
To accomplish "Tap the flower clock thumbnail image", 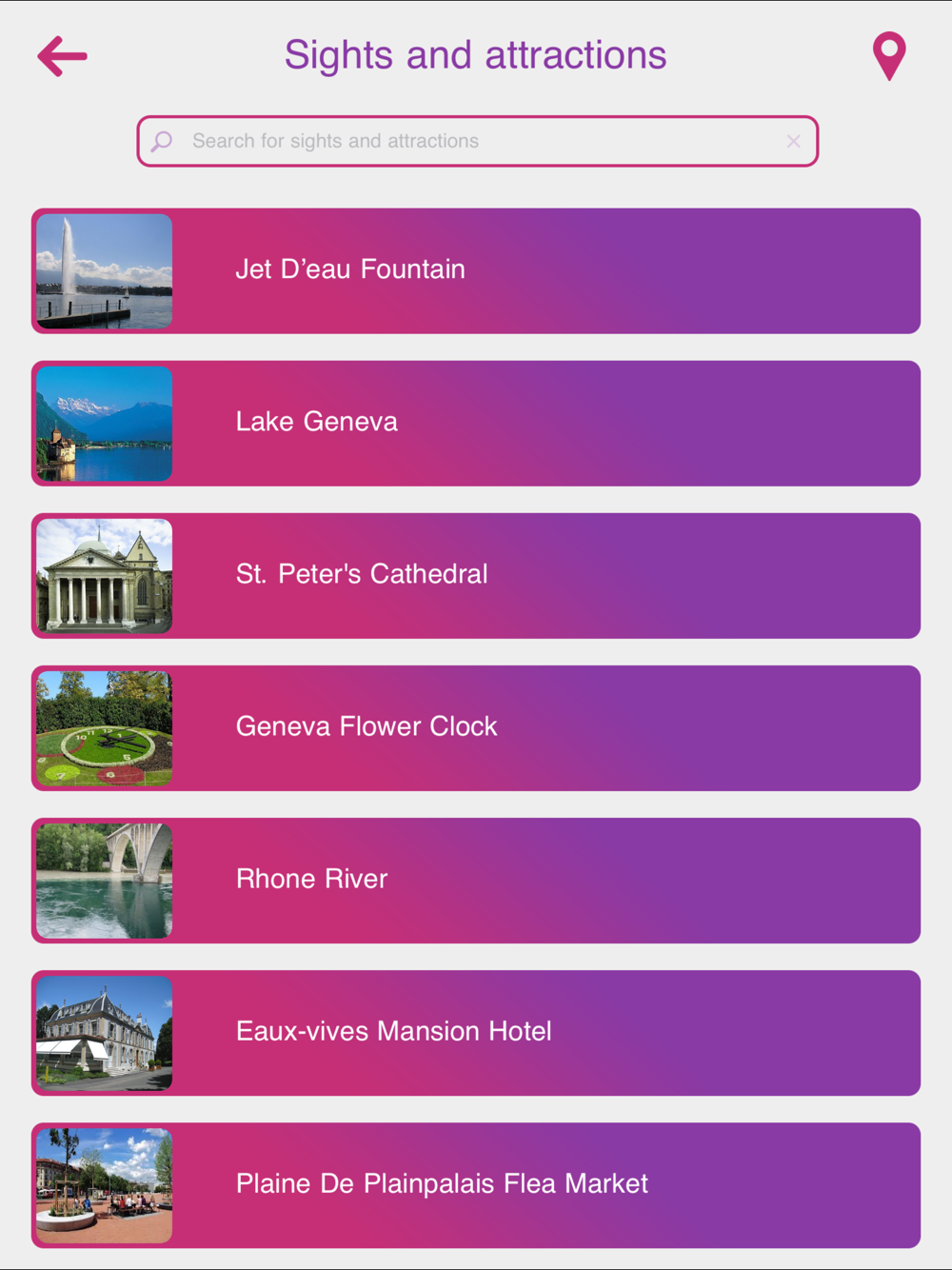I will click(x=105, y=728).
